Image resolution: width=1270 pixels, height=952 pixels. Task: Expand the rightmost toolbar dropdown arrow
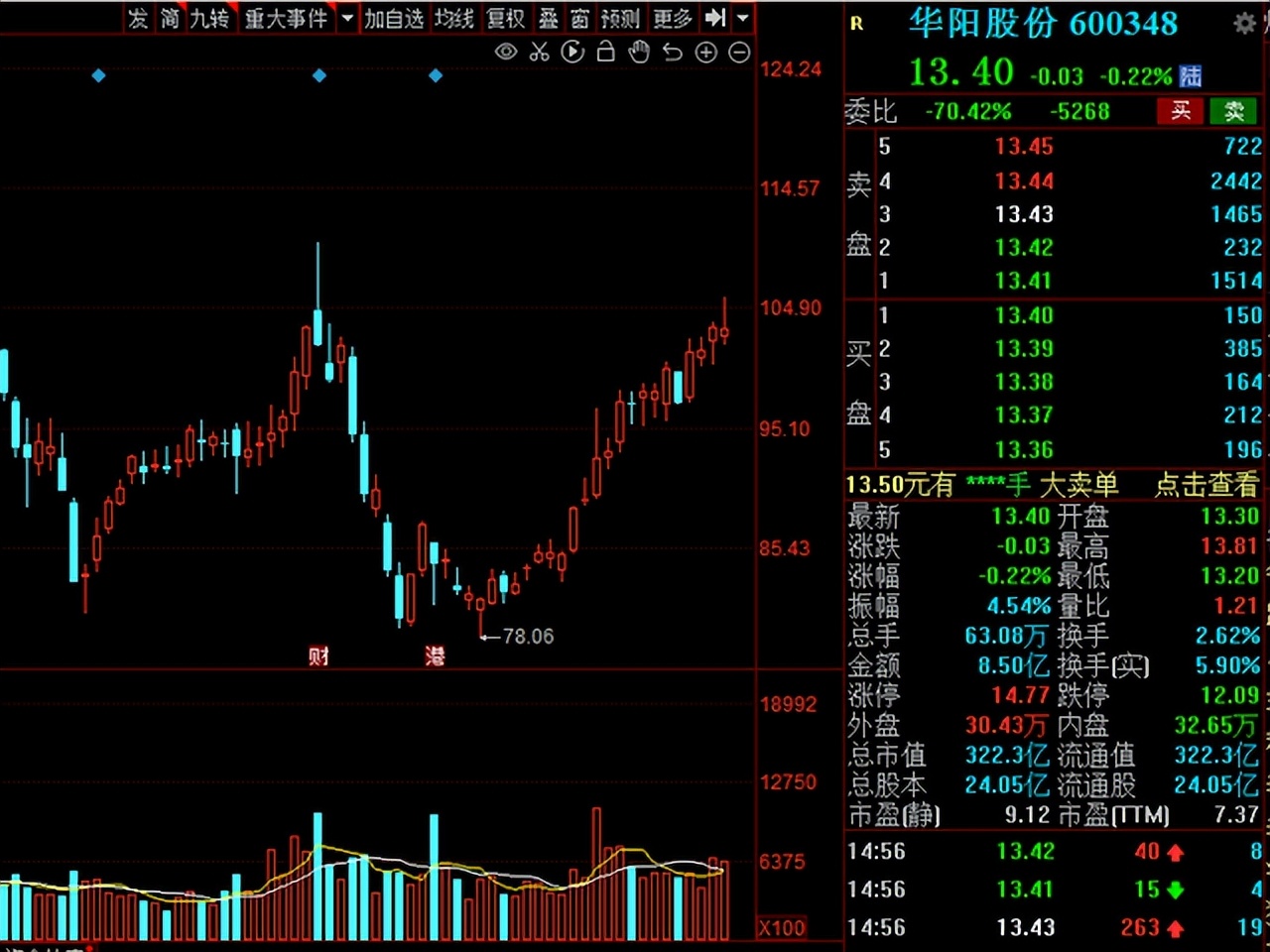(742, 18)
